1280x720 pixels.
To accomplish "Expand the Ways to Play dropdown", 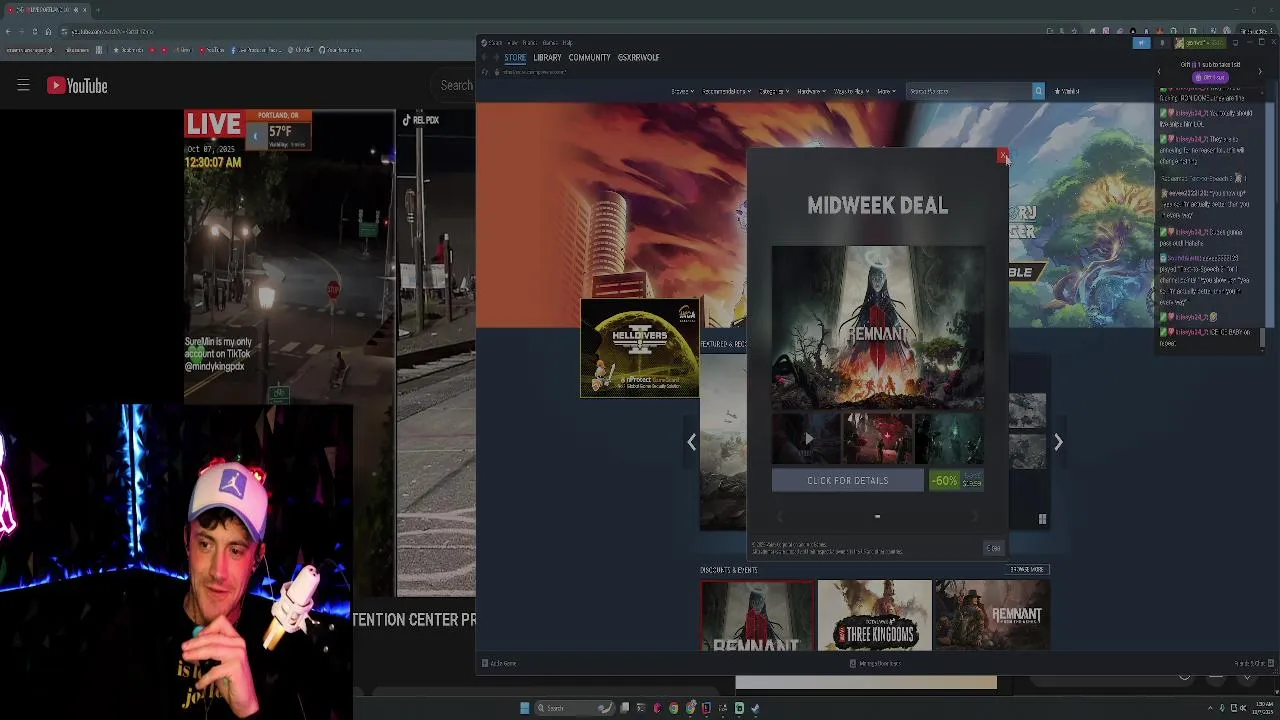I will coord(851,91).
